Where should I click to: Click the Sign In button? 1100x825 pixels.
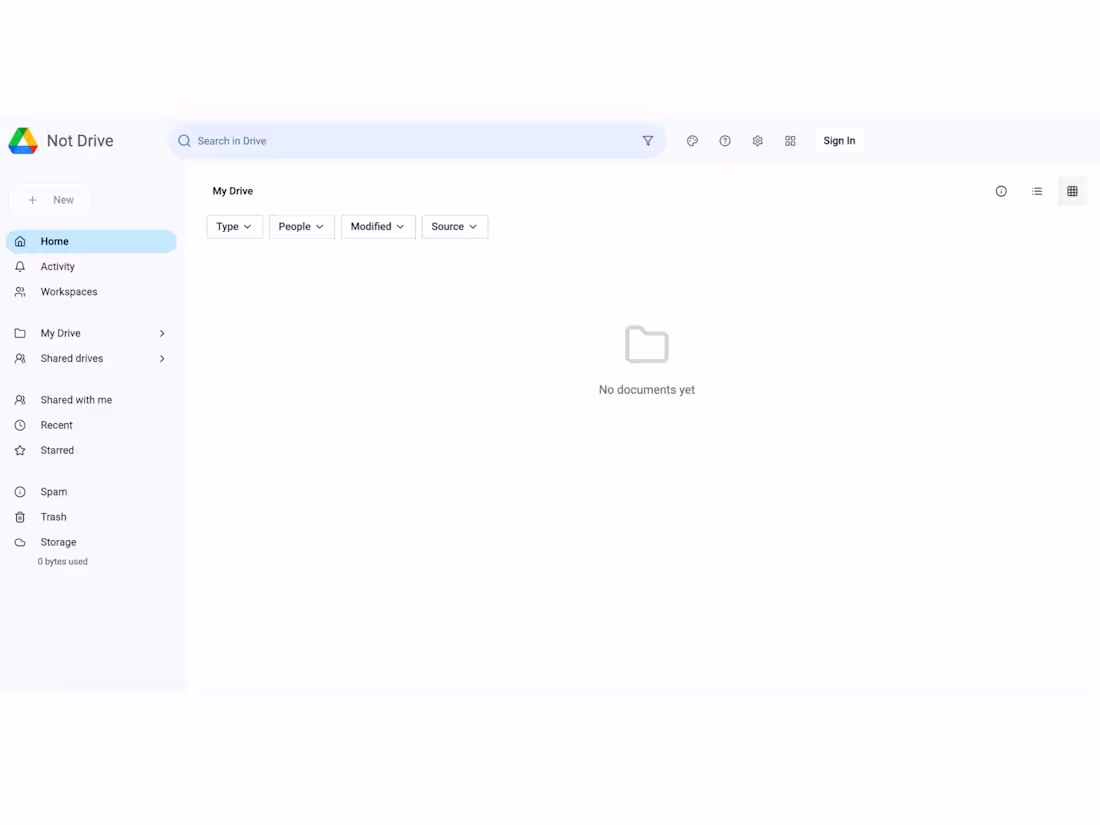click(839, 140)
